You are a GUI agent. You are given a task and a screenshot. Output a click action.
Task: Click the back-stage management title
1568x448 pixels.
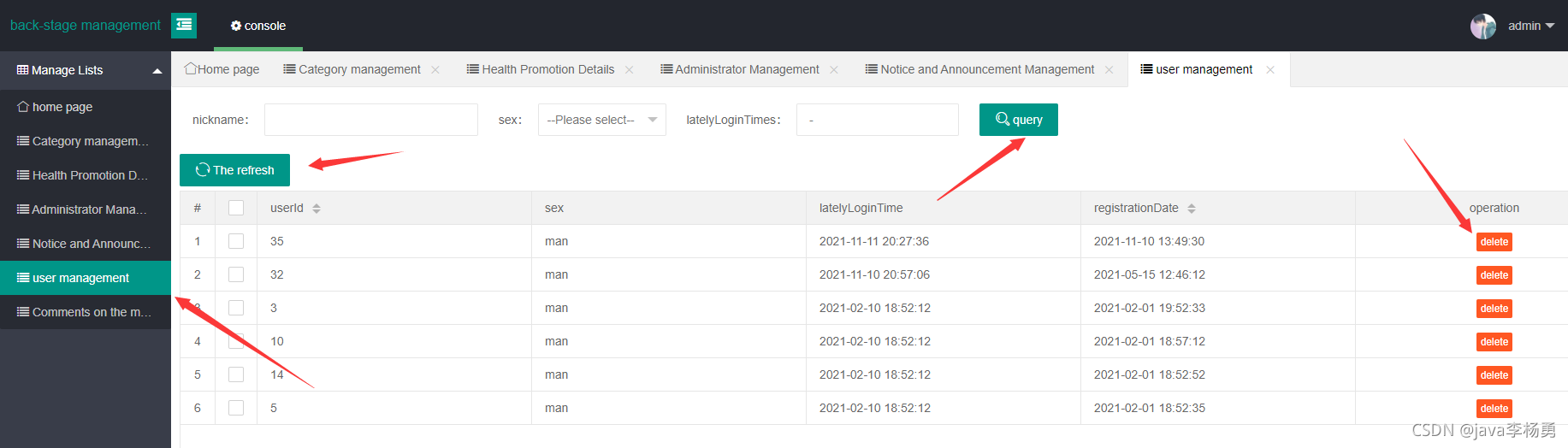point(86,26)
